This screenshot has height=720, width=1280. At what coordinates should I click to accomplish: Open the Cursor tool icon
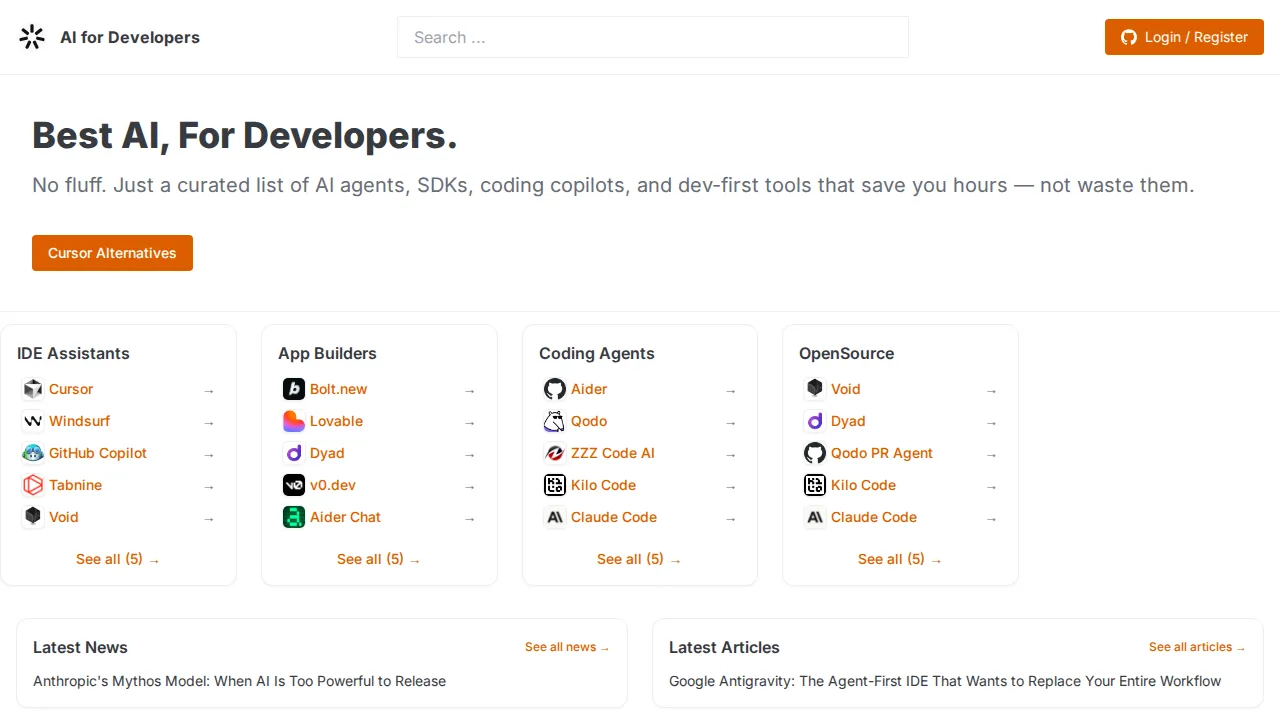click(x=33, y=389)
